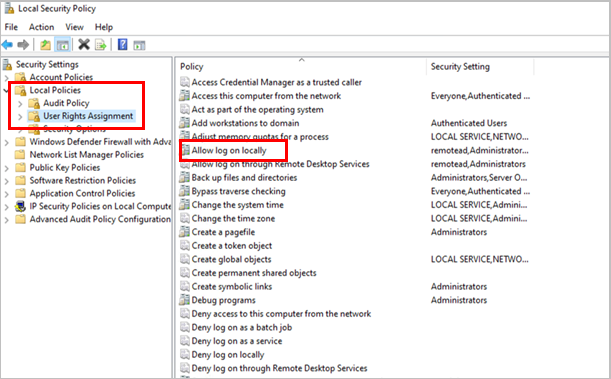Select the 'Allow log on locally' policy
This screenshot has width=611, height=379.
pyautogui.click(x=229, y=150)
